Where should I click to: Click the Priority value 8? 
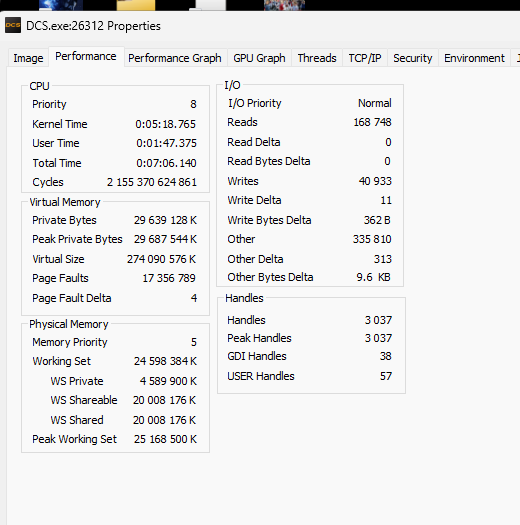point(193,104)
